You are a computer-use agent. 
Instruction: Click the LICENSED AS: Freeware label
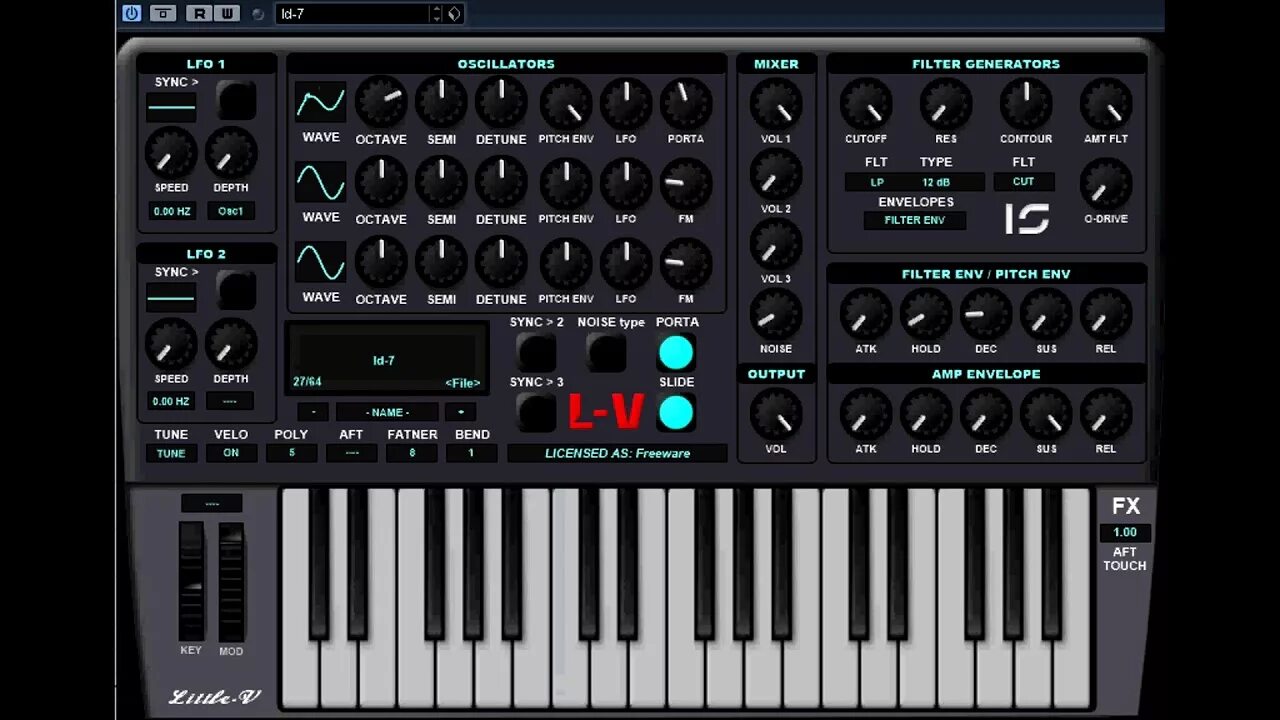tap(617, 453)
